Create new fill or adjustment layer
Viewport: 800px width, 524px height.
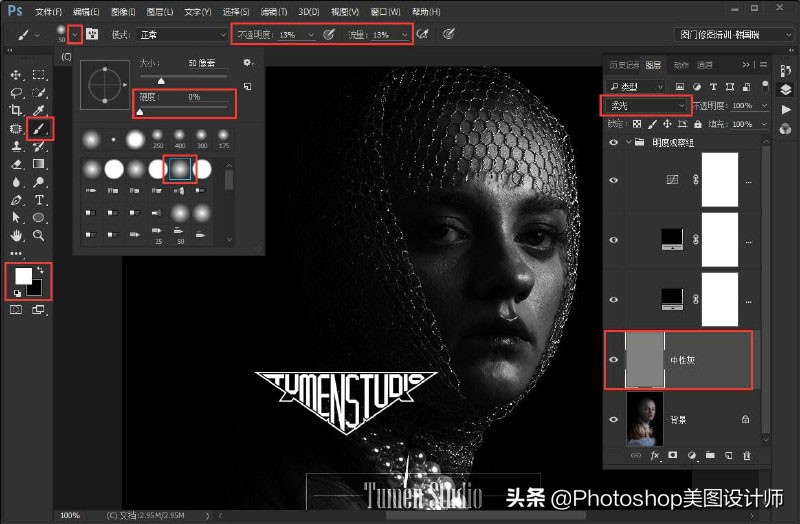(692, 455)
